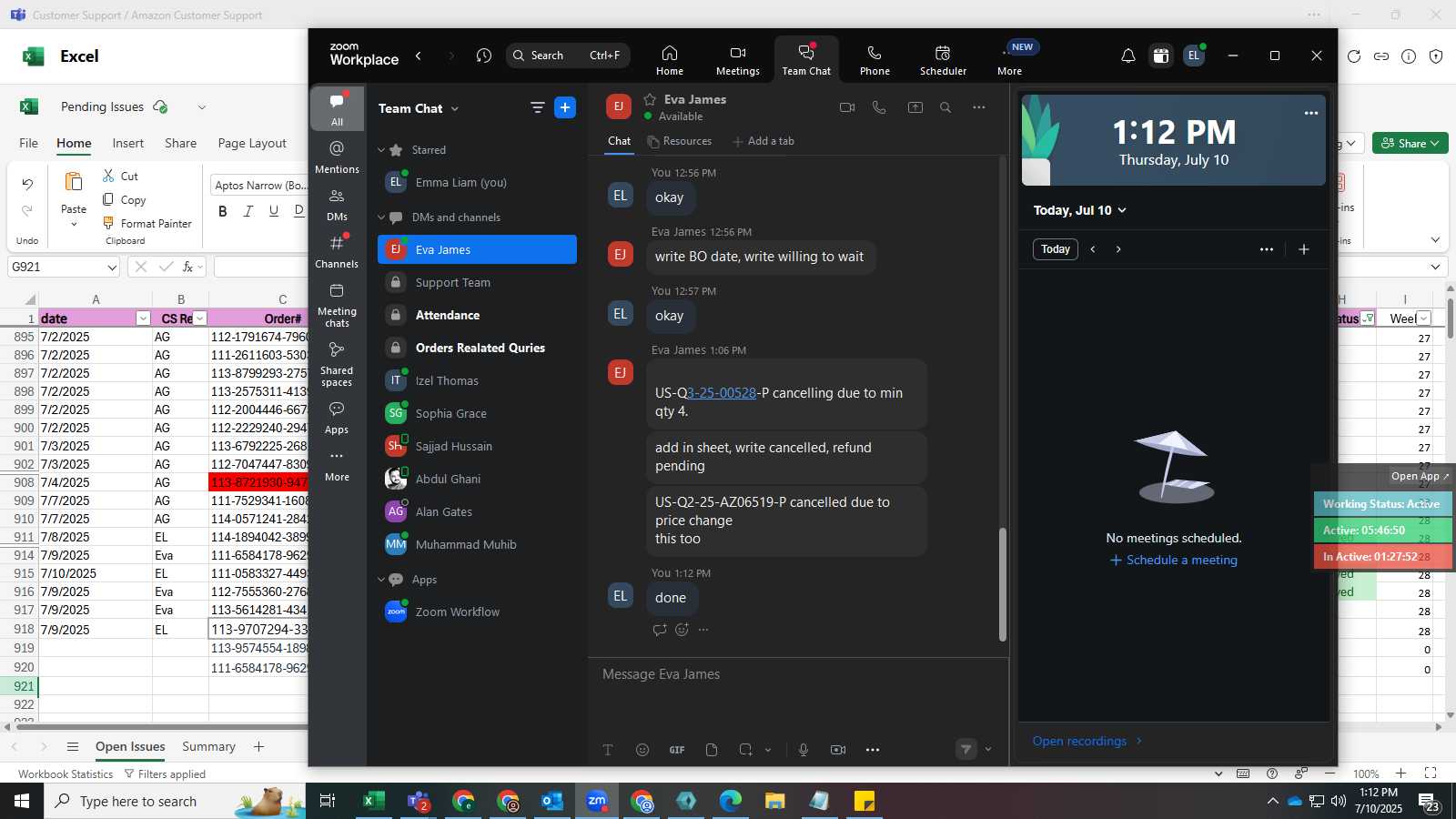Create new chat with plus button

pyautogui.click(x=565, y=107)
